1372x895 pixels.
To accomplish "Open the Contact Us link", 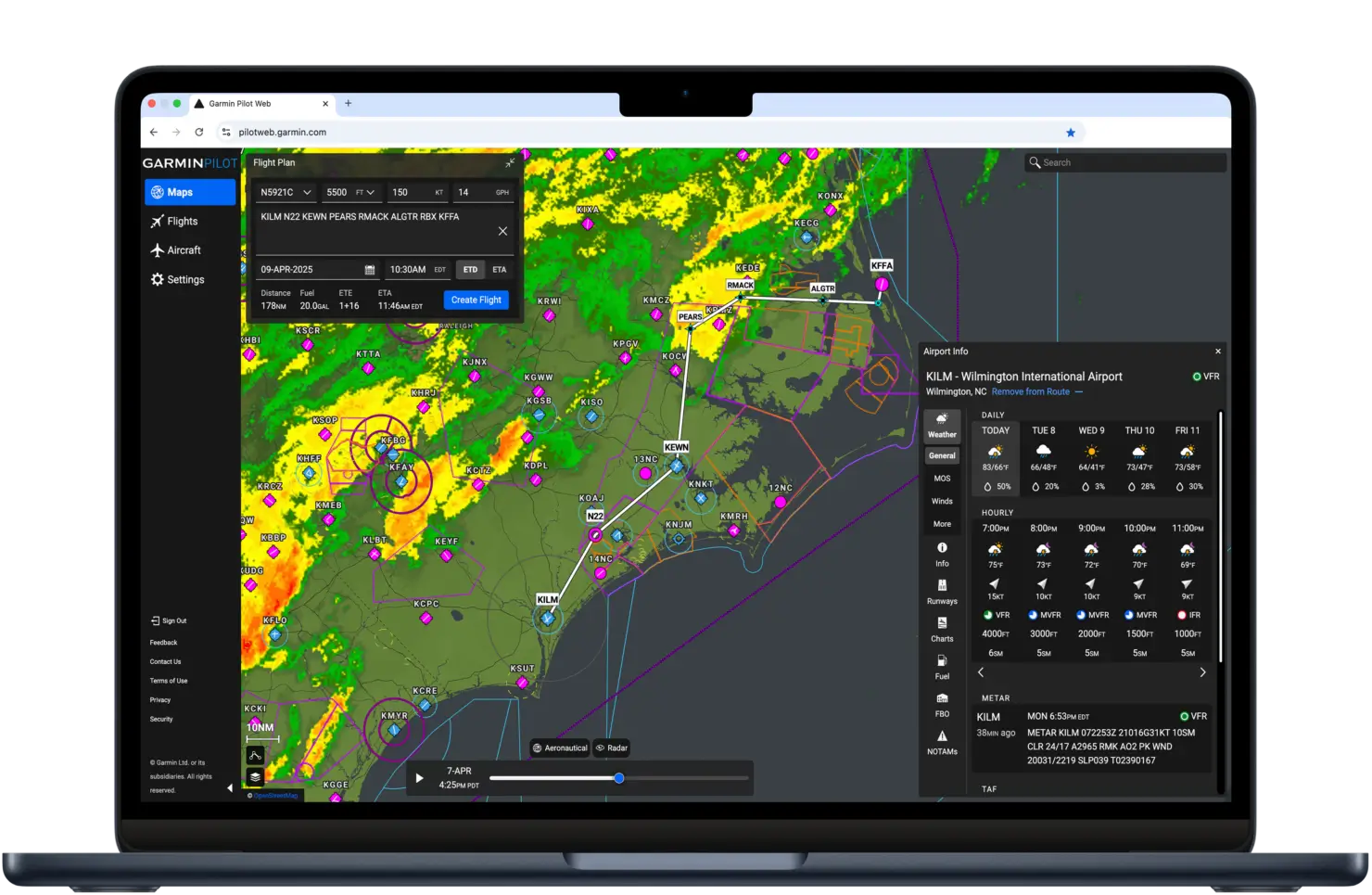I will (x=165, y=661).
